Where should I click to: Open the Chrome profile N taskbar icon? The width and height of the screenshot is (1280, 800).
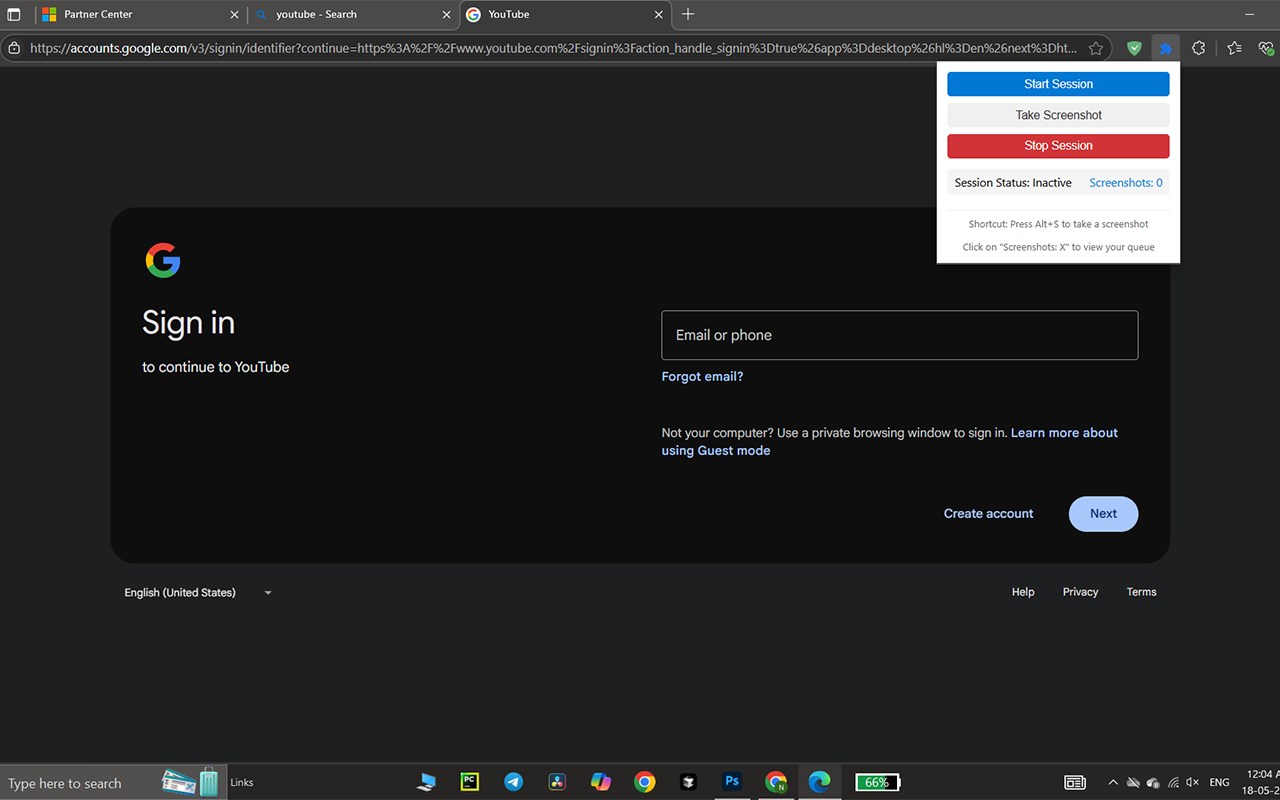pyautogui.click(x=776, y=782)
